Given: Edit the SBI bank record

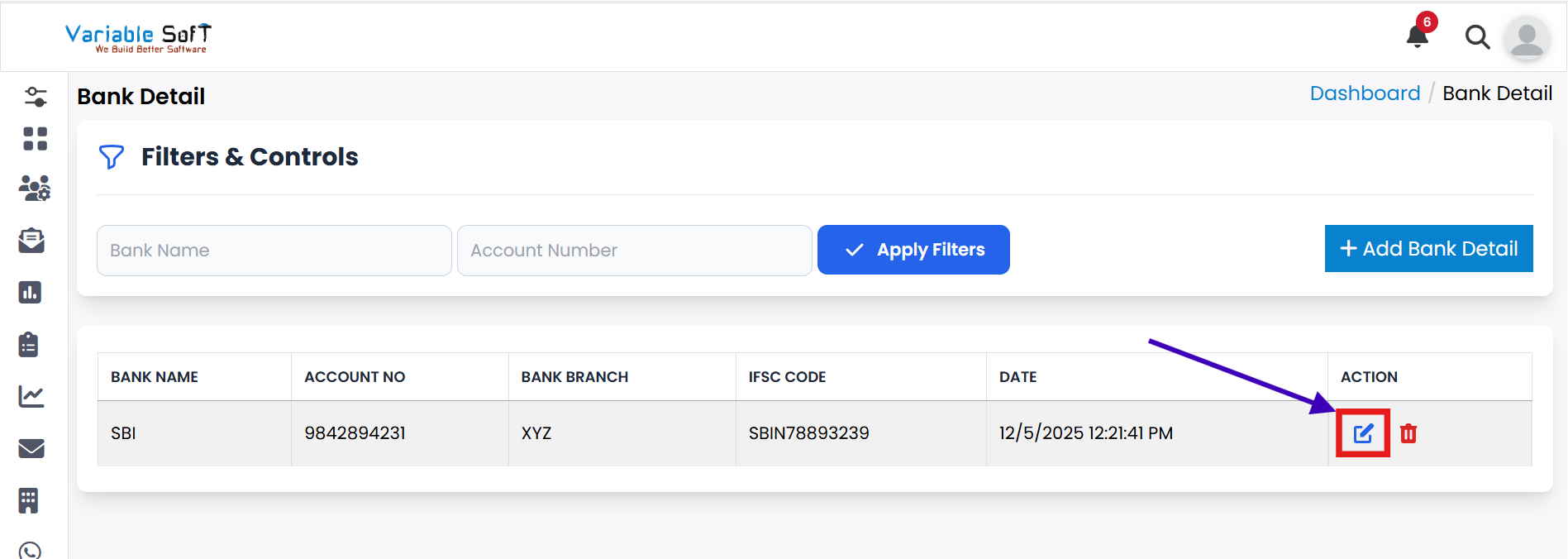Looking at the screenshot, I should coord(1363,433).
